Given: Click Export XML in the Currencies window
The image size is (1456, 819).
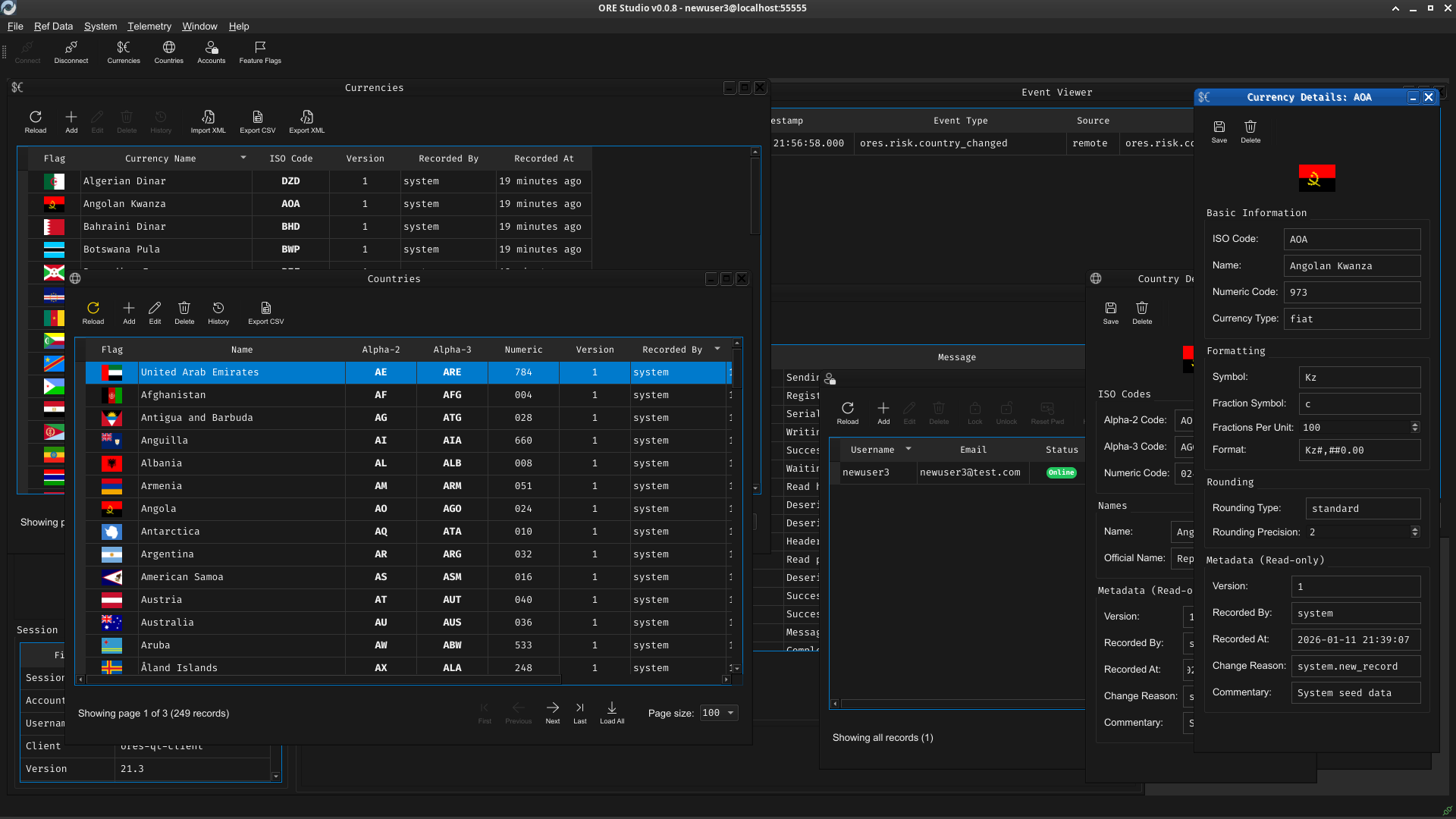Looking at the screenshot, I should coord(306,121).
